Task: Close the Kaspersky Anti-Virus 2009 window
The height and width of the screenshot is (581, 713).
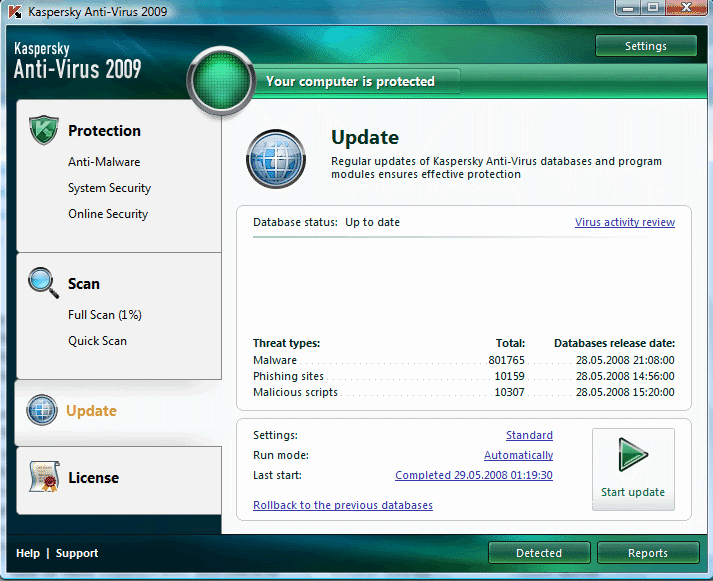Action: tap(687, 7)
